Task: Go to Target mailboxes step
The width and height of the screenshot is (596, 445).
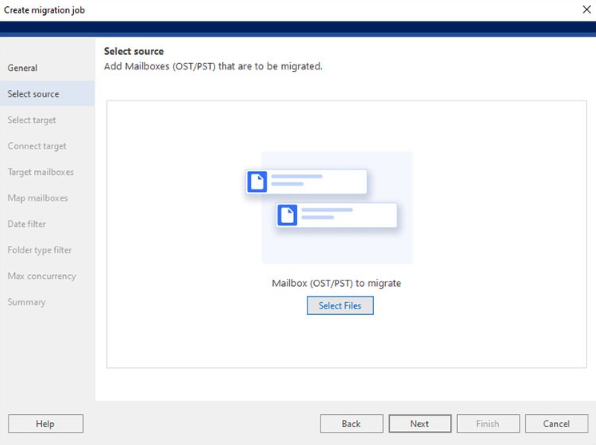Action: 41,172
